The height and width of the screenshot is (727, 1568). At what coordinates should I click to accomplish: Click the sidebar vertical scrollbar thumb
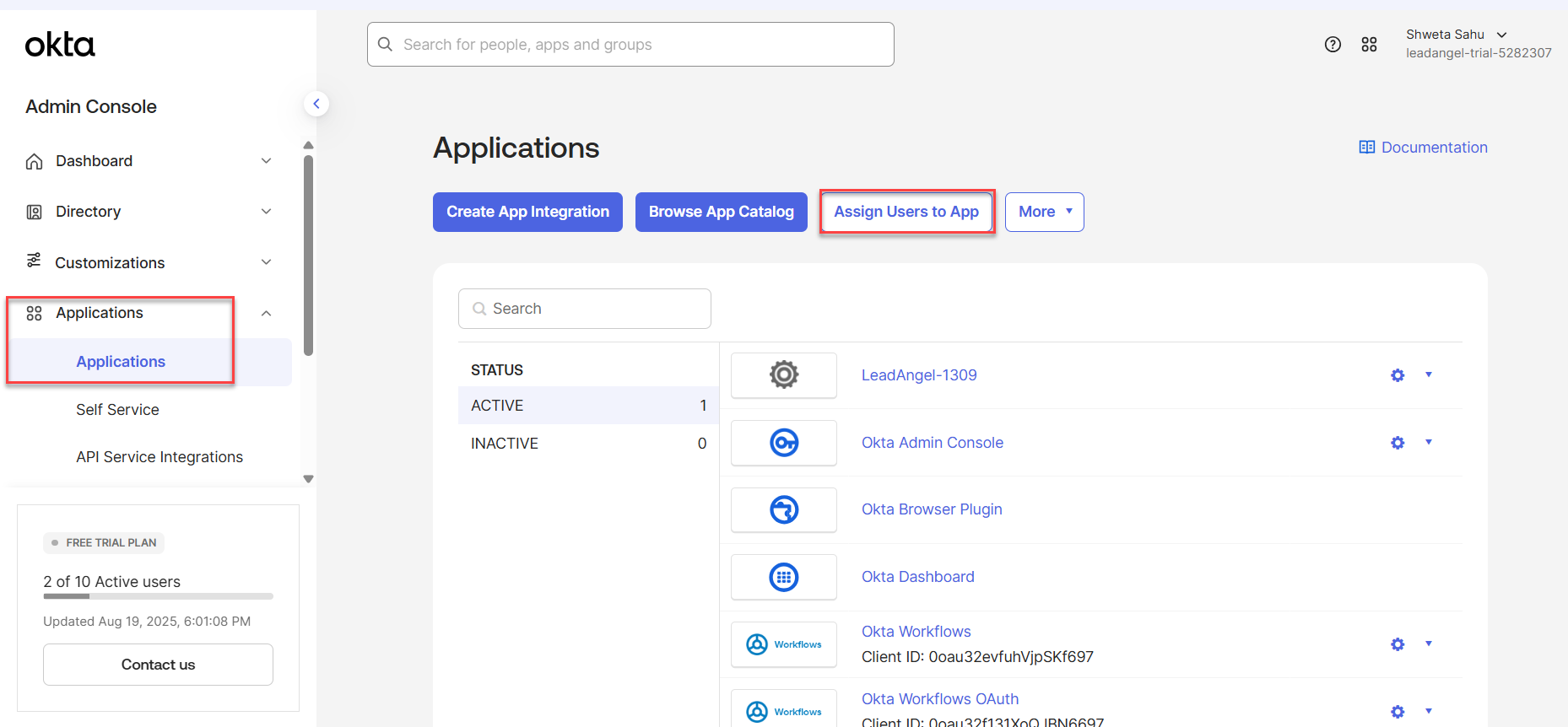(x=308, y=255)
